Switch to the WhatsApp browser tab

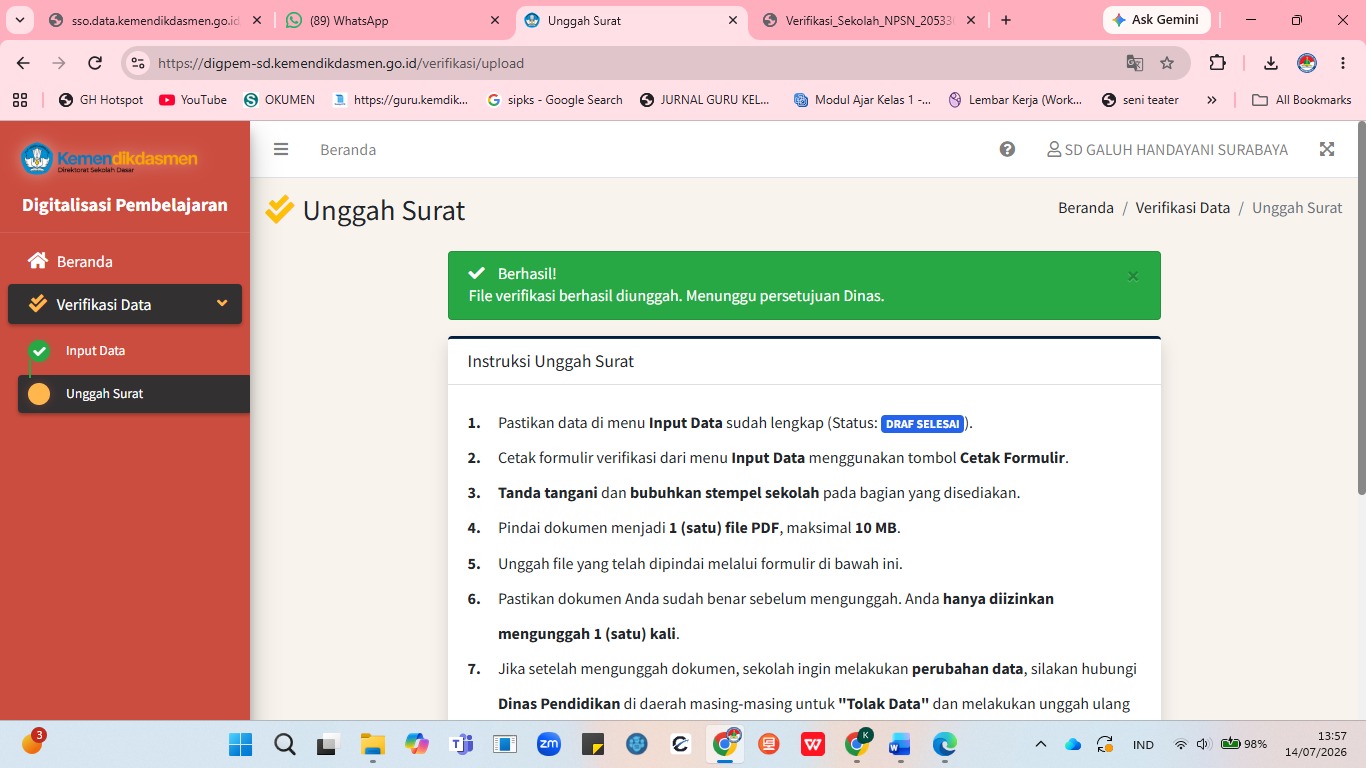(392, 20)
